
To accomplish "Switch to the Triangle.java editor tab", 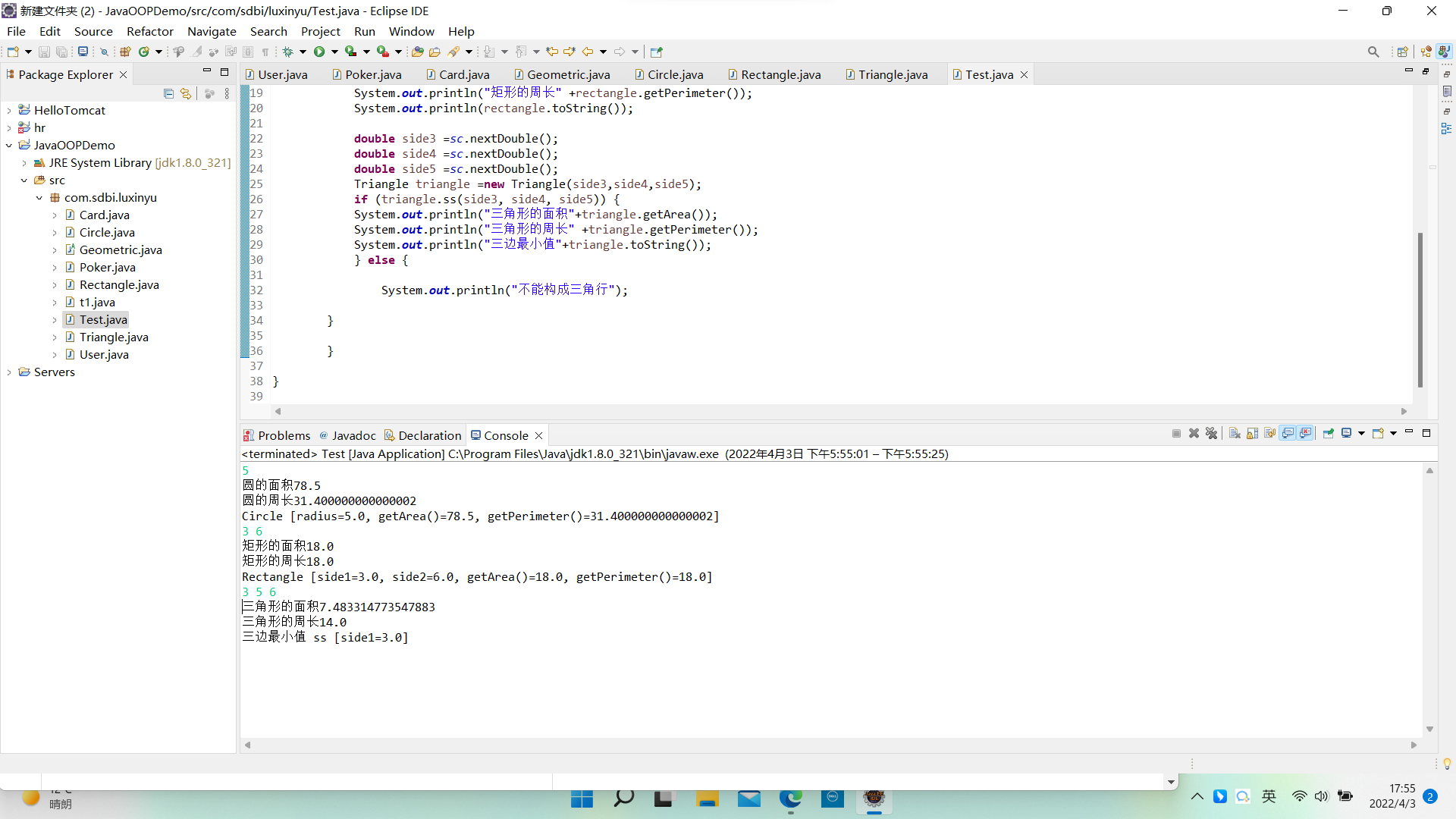I will [893, 74].
